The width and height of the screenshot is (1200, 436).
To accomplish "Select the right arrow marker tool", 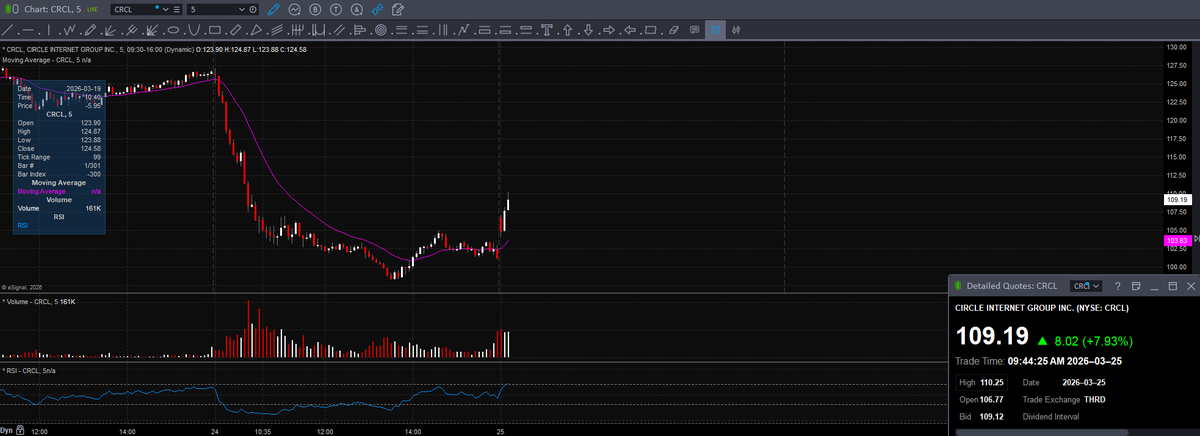I will [x=609, y=30].
